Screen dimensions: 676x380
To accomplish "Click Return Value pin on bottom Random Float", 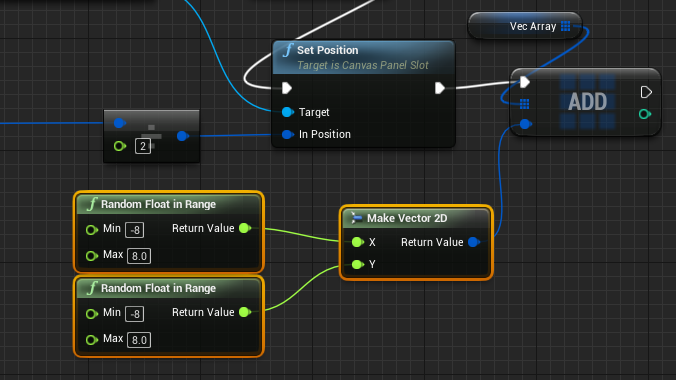I will pos(245,312).
